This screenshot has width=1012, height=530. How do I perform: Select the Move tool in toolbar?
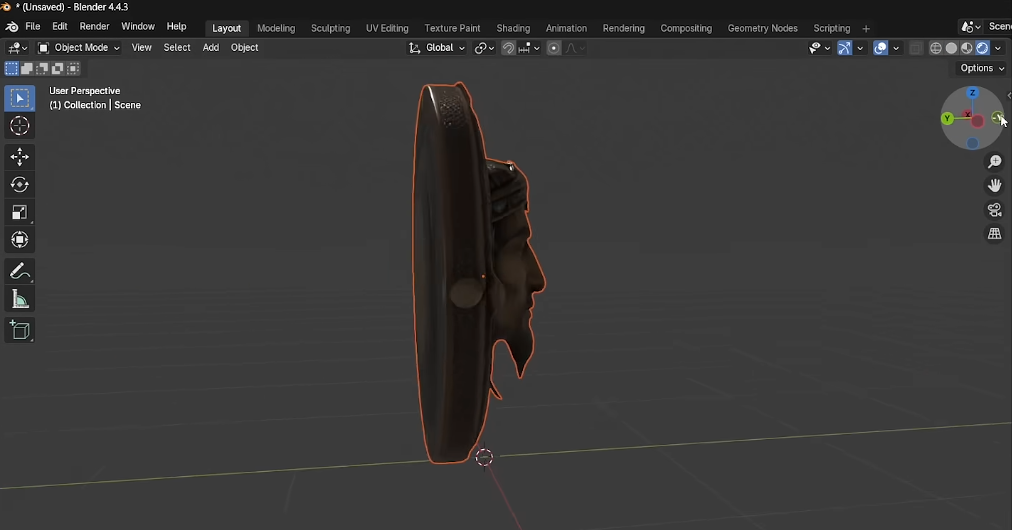[19, 157]
